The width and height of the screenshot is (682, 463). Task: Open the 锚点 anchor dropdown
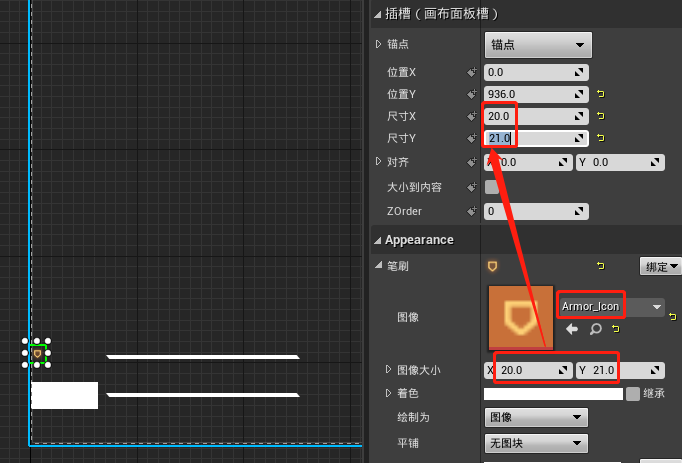tap(538, 45)
